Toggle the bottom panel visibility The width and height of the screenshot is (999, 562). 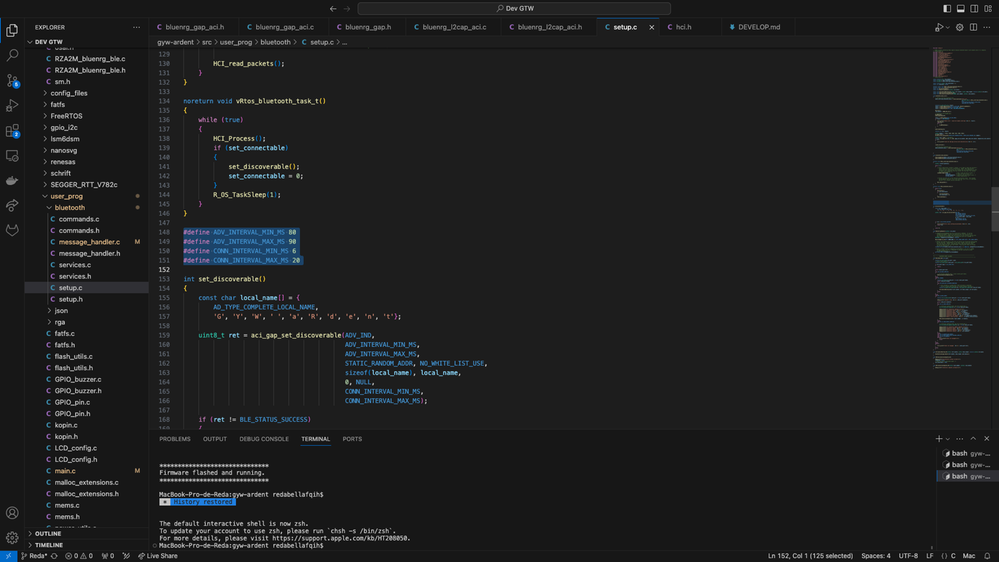(x=960, y=9)
